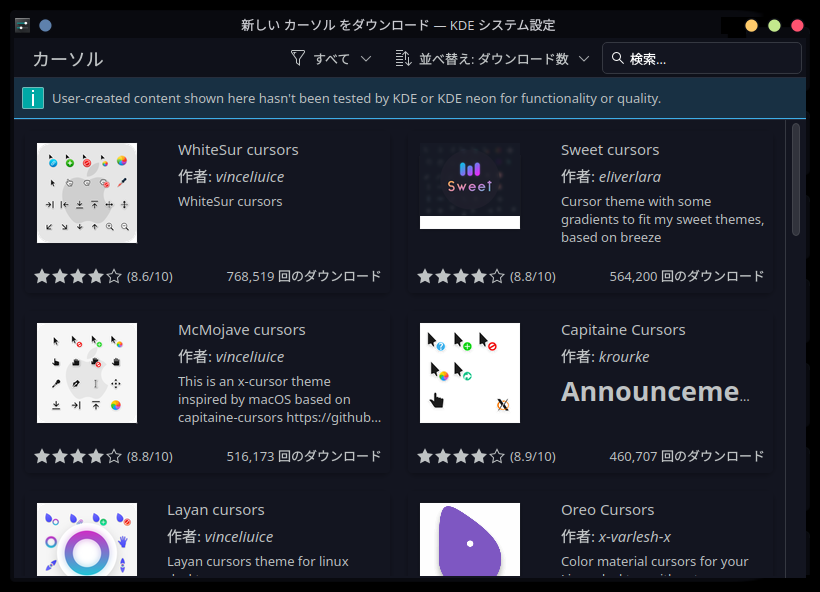The height and width of the screenshot is (592, 820).
Task: Select the Capitaine Cursors title
Action: [x=623, y=330]
